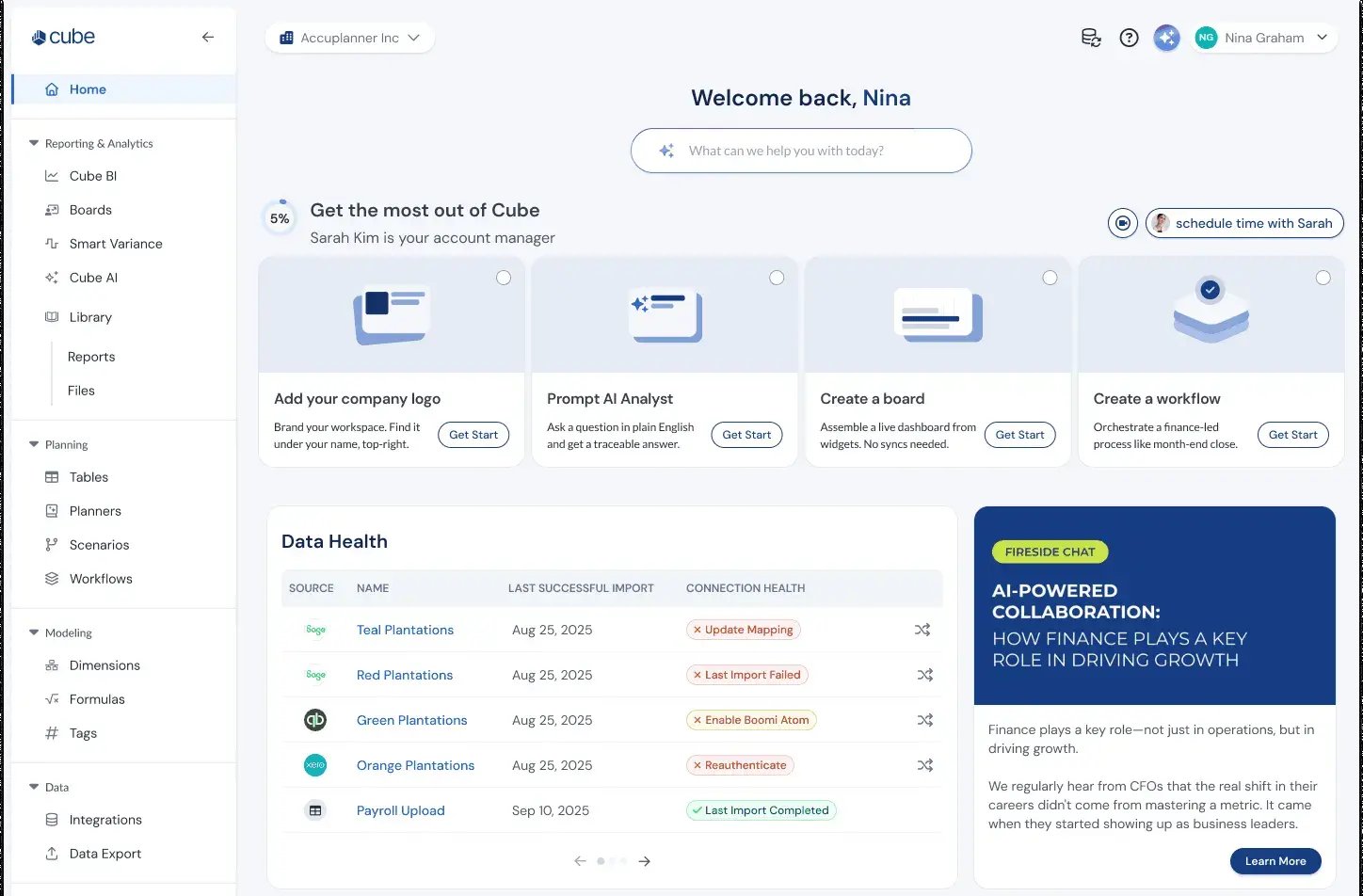Click the QuickBooks icon for Green Plantations
The image size is (1363, 896).
click(315, 720)
